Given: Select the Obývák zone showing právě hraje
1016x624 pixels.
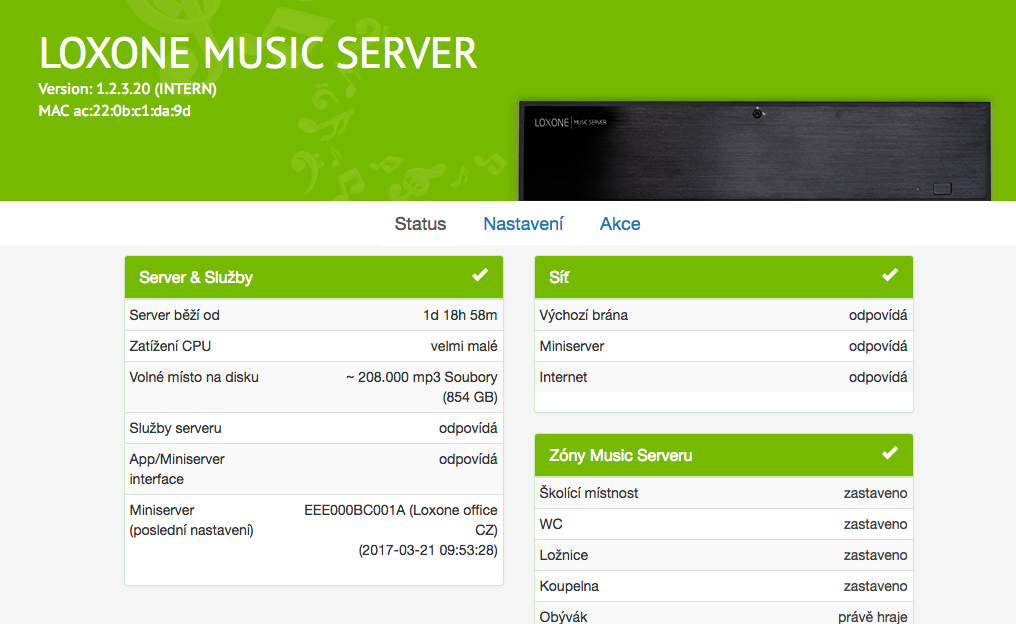Looking at the screenshot, I should (720, 616).
